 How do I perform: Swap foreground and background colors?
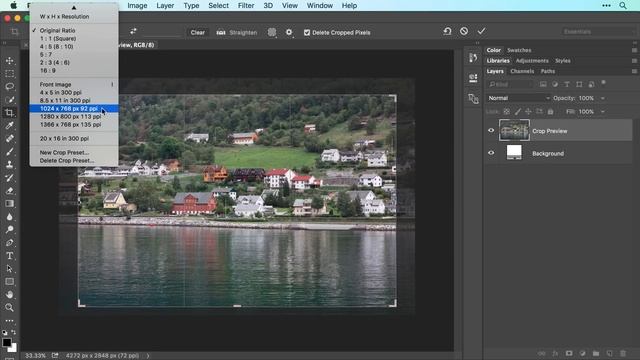[14, 332]
